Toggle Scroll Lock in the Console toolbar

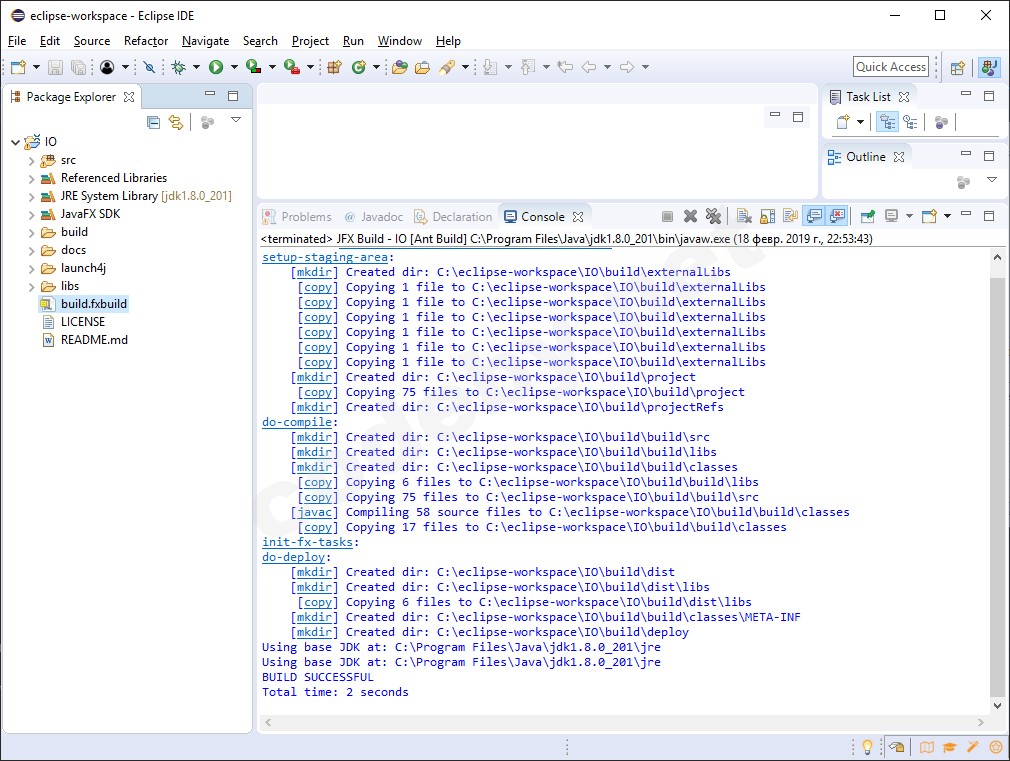tap(767, 216)
